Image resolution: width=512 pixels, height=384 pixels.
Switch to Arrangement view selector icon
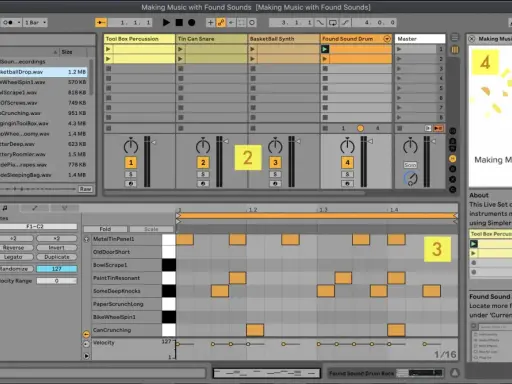point(455,37)
